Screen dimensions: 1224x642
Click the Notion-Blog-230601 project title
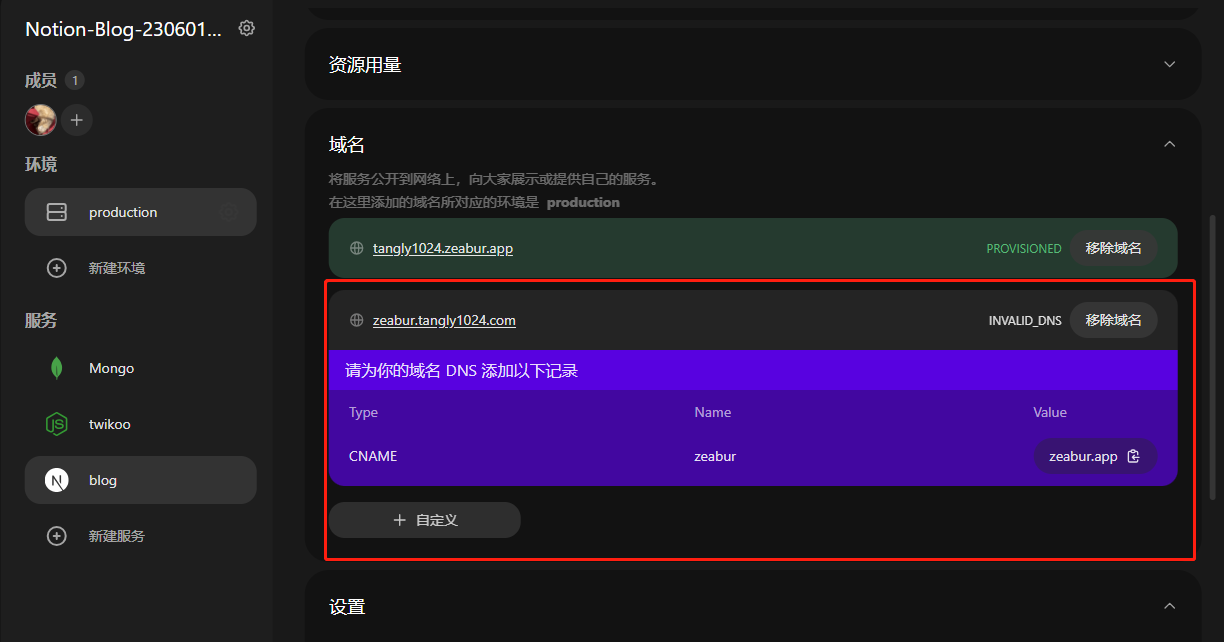[123, 29]
